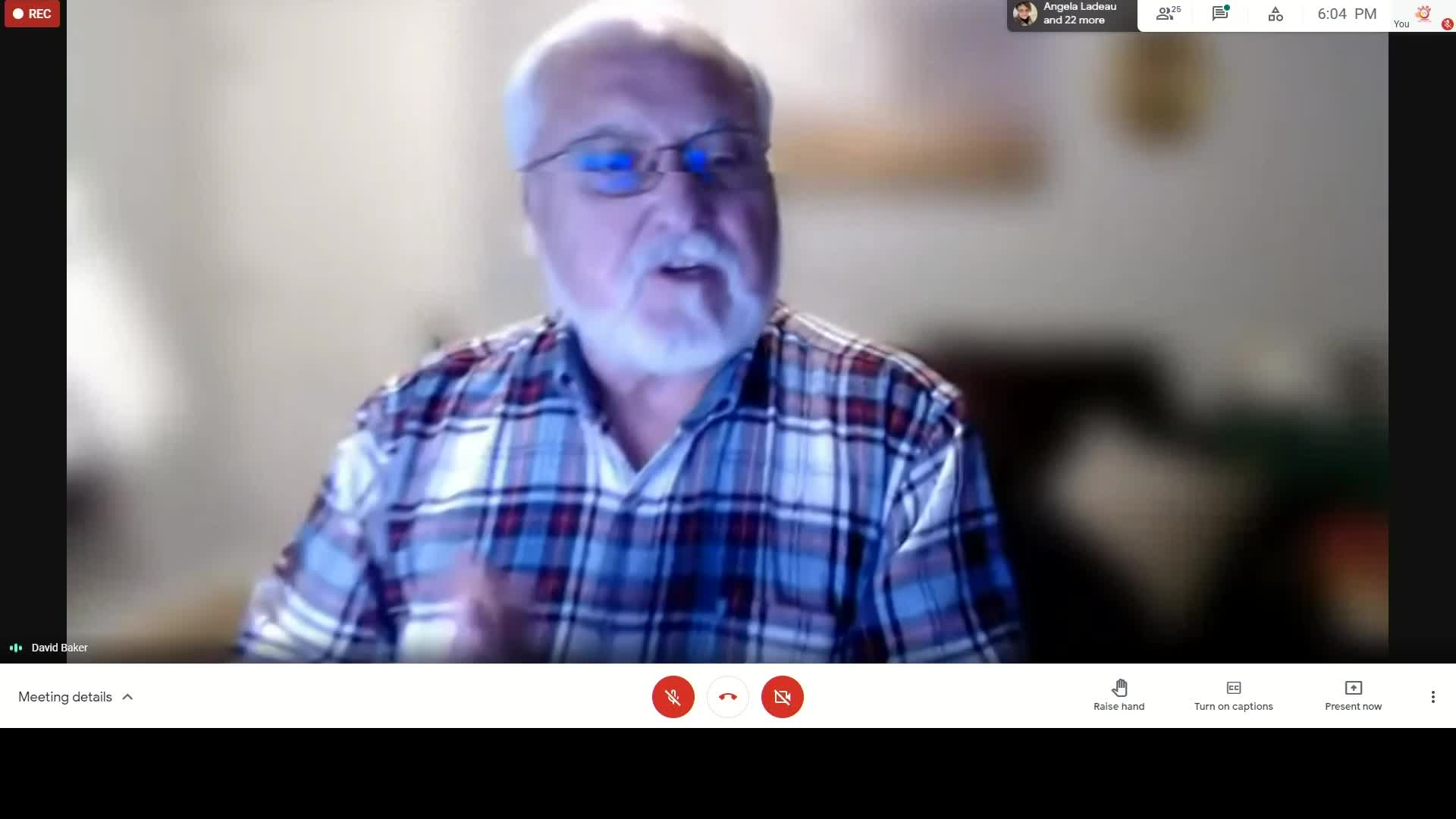Expand Meeting details panel
This screenshot has height=819, width=1456.
click(x=76, y=696)
